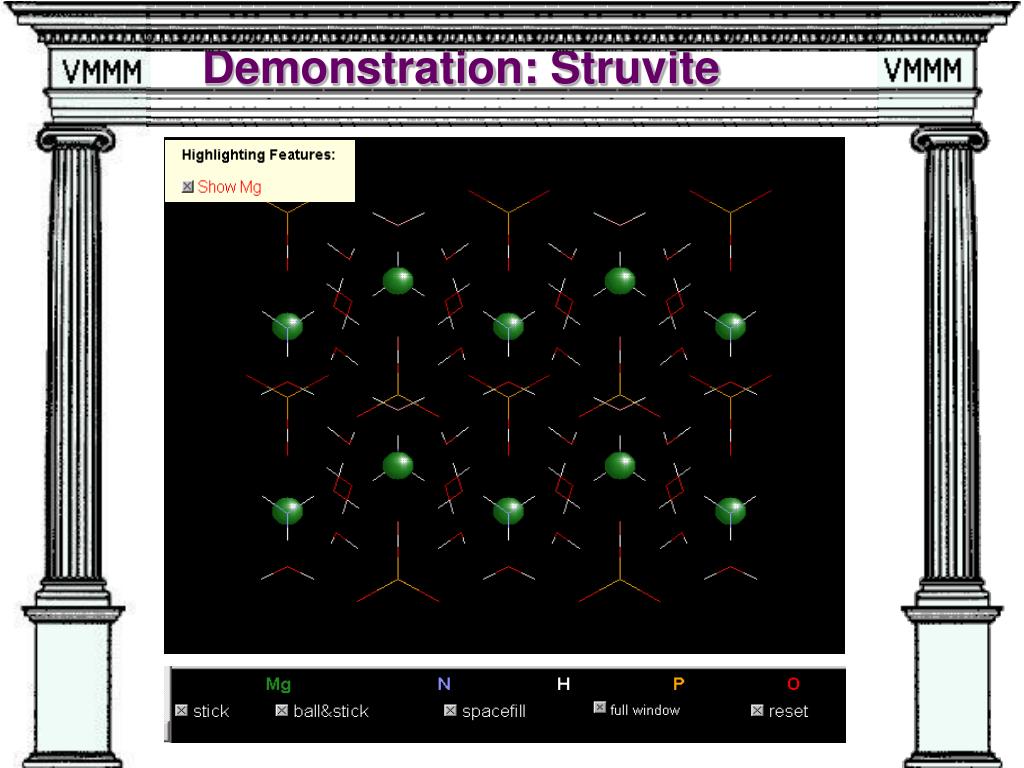This screenshot has width=1024, height=768.
Task: Click the right VMMM logo
Action: pos(923,70)
